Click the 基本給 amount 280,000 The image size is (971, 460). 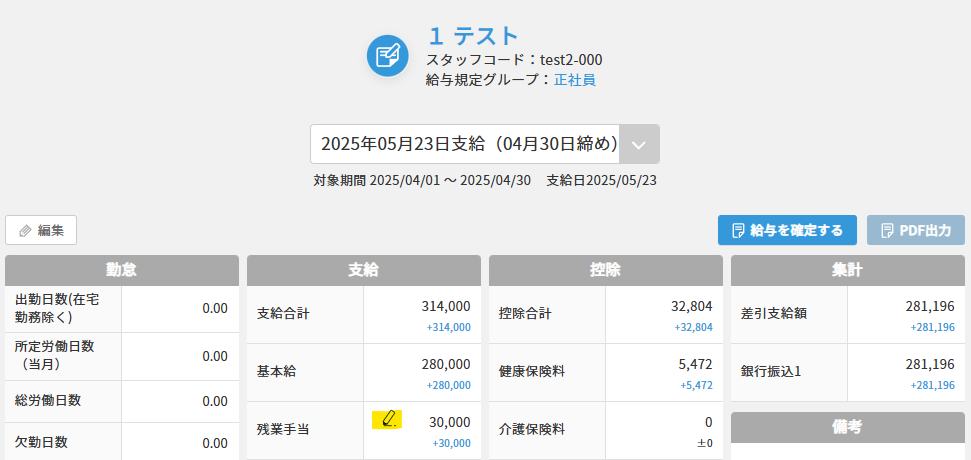tap(447, 364)
